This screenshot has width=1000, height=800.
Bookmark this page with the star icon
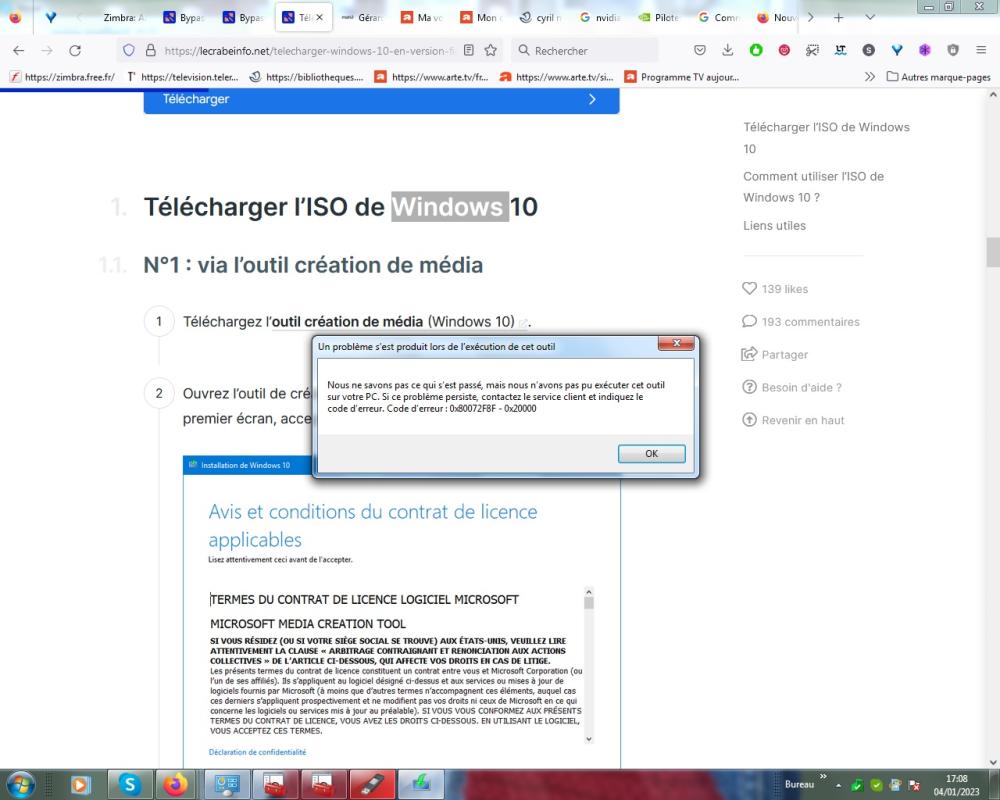491,50
